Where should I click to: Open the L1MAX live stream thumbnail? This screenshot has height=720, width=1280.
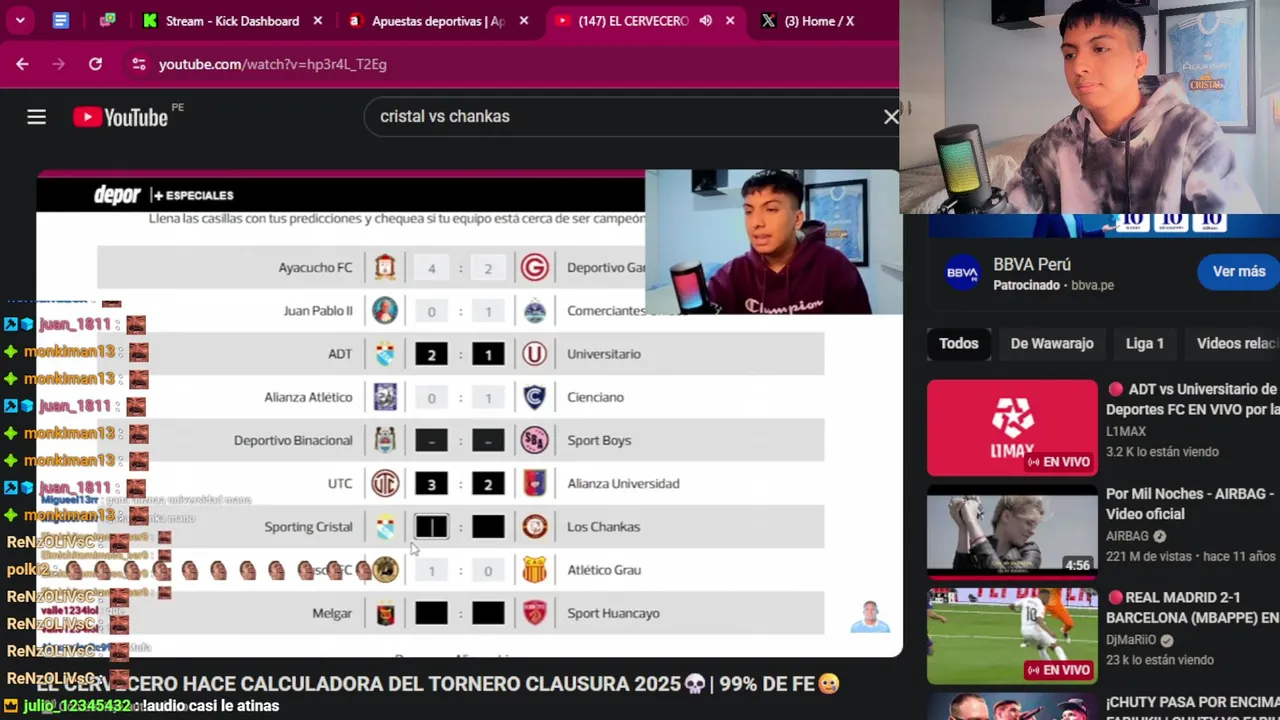coord(1012,428)
